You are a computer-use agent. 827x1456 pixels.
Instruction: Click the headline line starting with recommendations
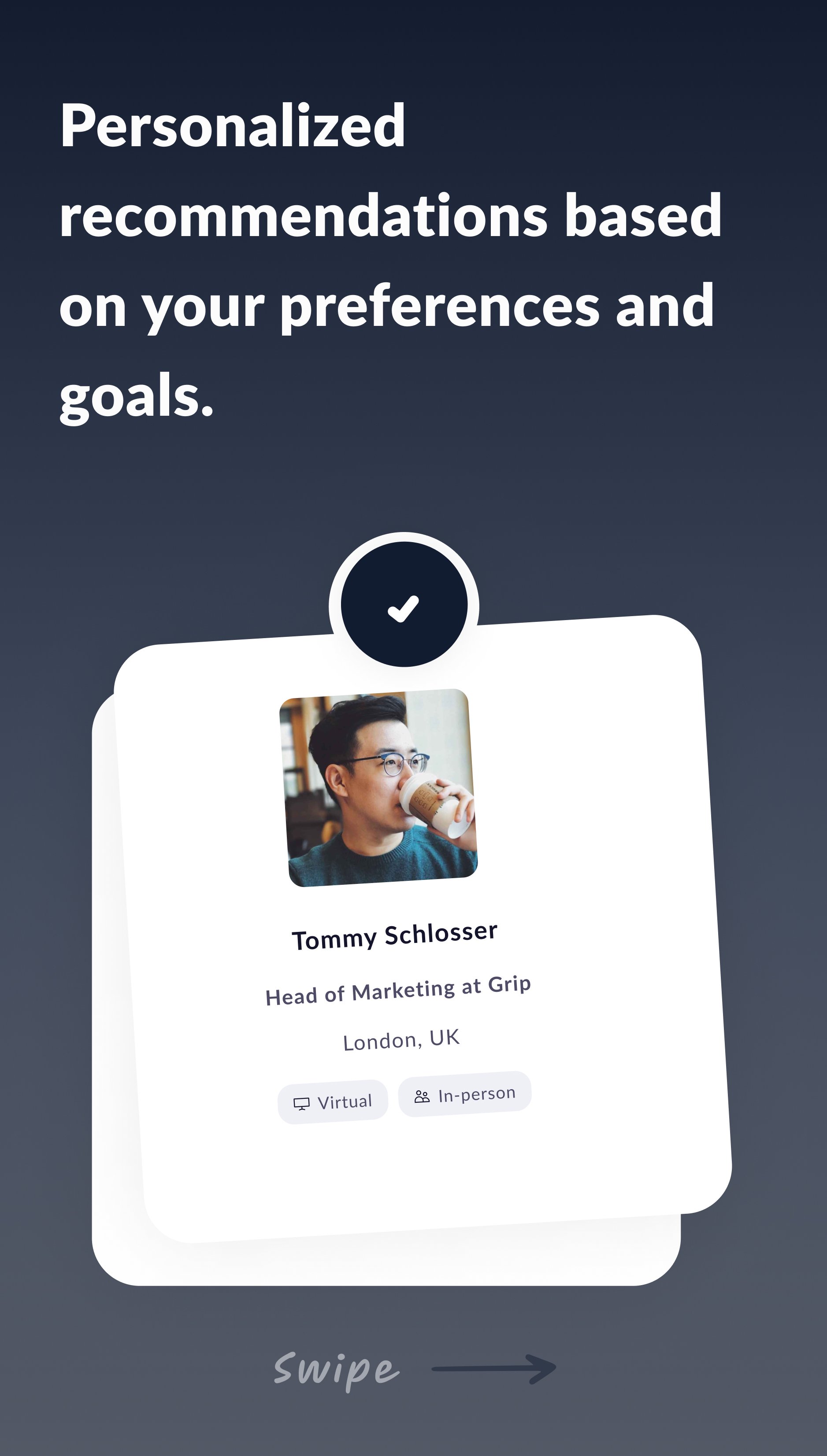(390, 216)
